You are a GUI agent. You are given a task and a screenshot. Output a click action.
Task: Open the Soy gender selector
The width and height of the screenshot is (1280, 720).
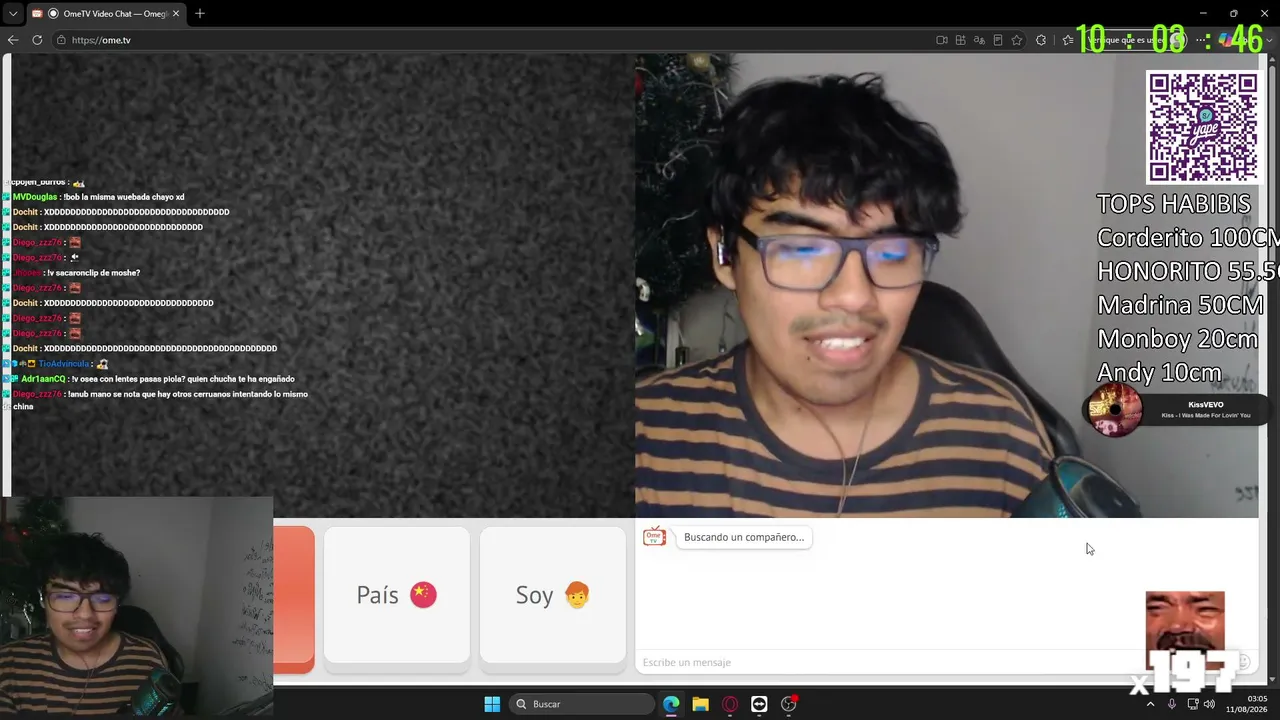click(x=553, y=595)
